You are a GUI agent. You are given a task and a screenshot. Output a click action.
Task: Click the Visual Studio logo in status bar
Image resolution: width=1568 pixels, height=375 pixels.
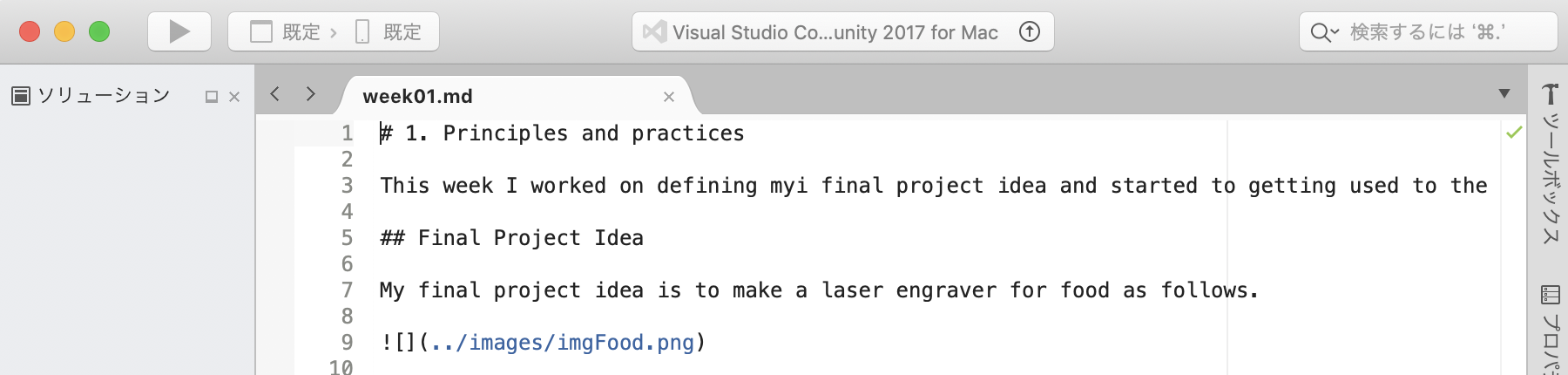tap(653, 32)
